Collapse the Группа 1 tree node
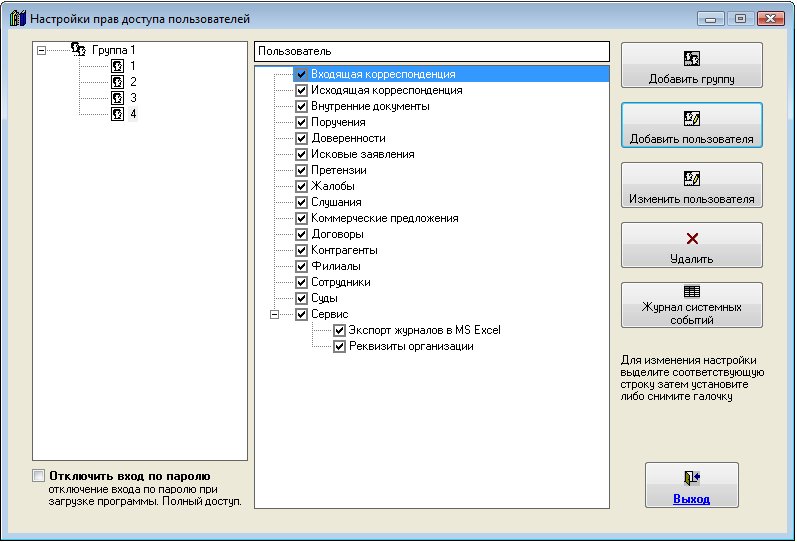Screen dimensions: 797x542 click(42, 50)
